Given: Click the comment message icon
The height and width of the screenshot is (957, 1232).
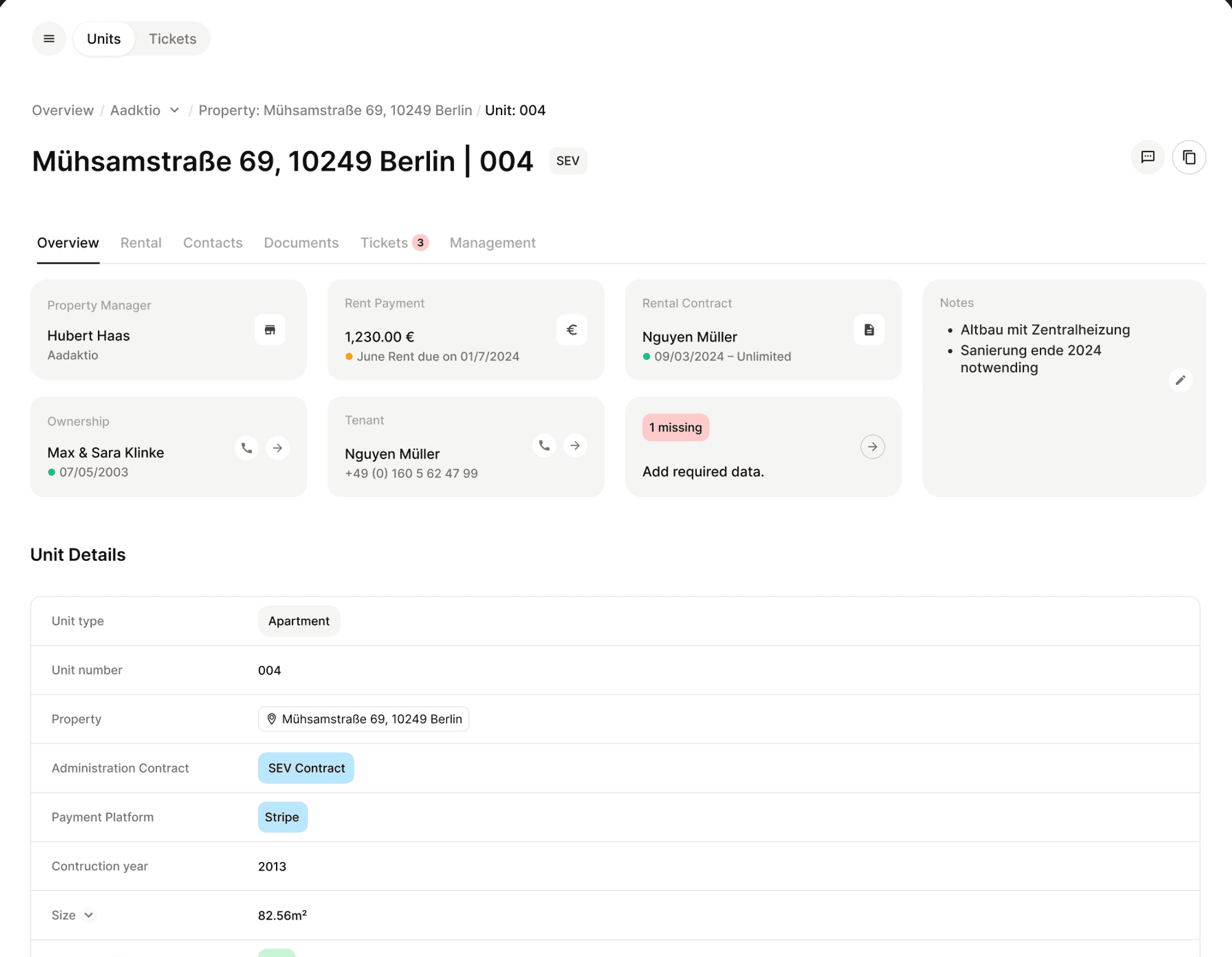Looking at the screenshot, I should tap(1148, 157).
